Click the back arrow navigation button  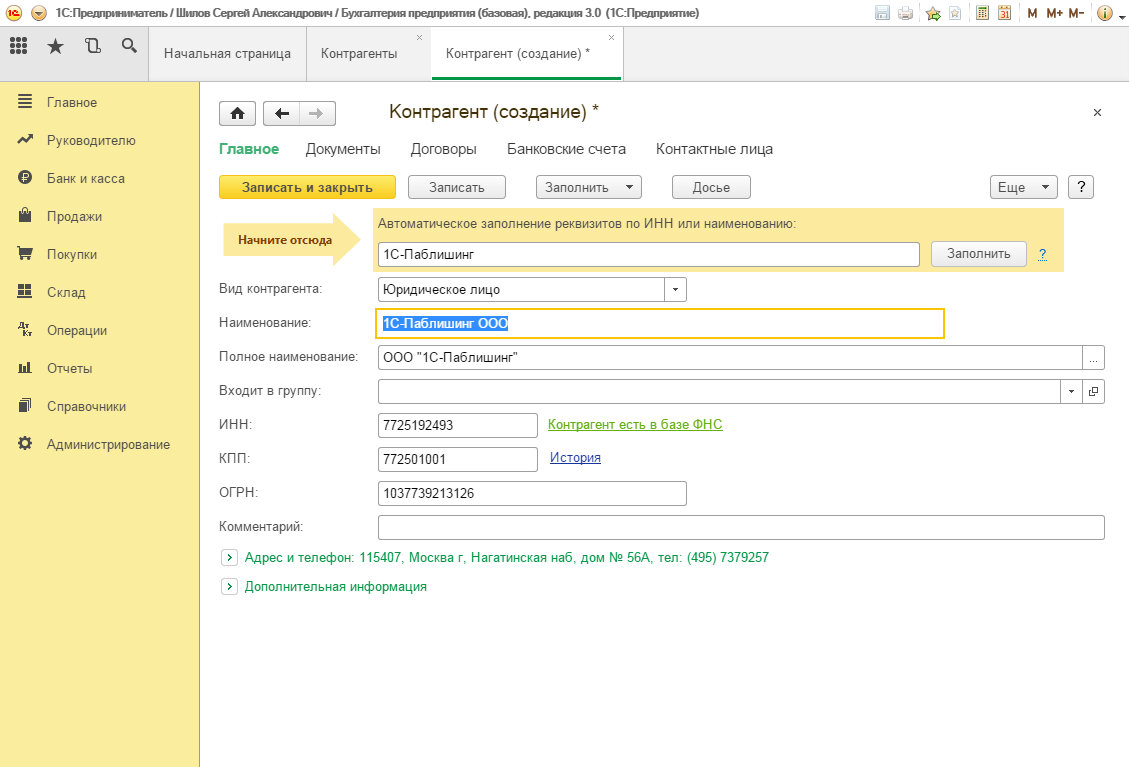[281, 113]
